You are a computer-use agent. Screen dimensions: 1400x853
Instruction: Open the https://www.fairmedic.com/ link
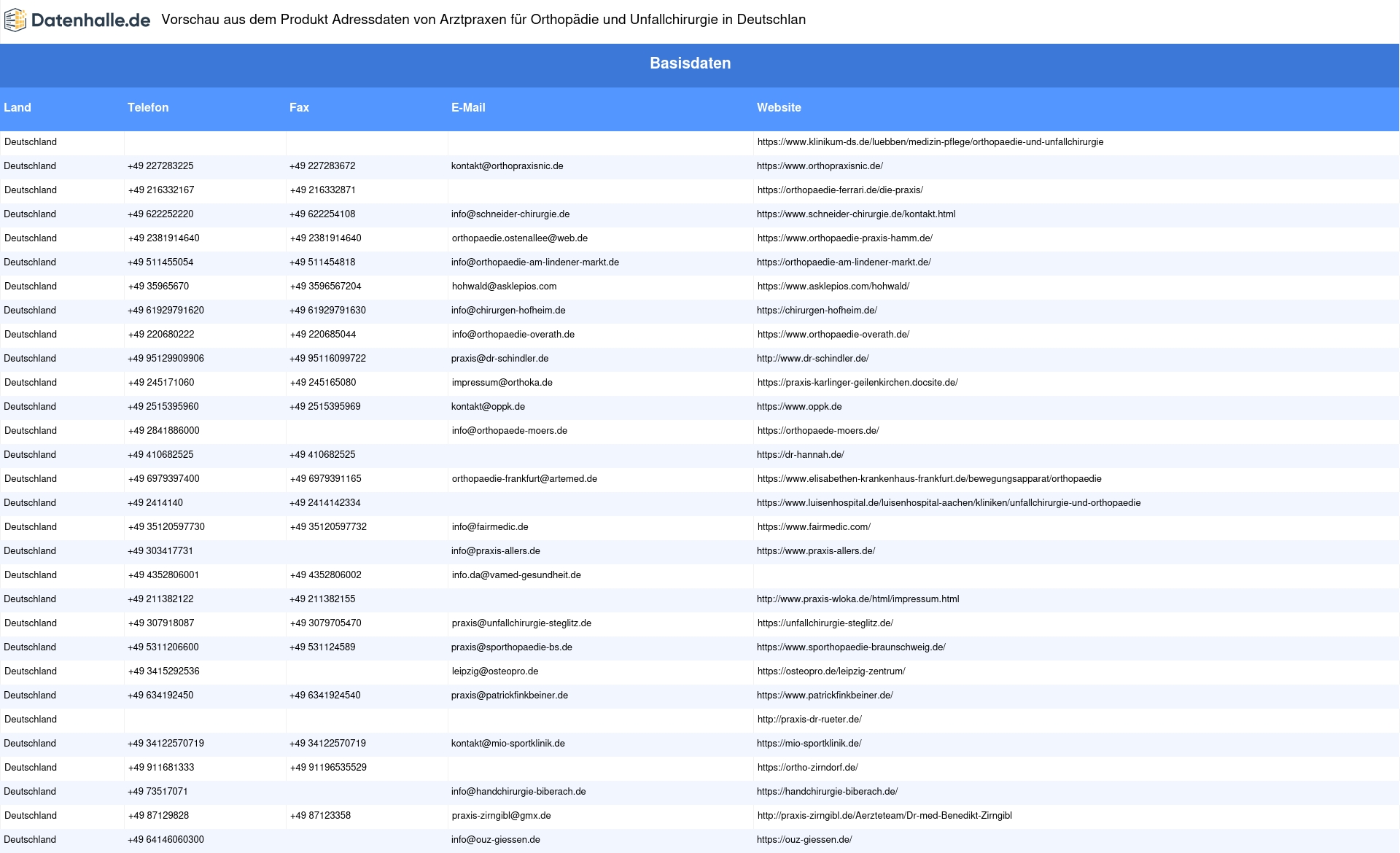click(814, 527)
